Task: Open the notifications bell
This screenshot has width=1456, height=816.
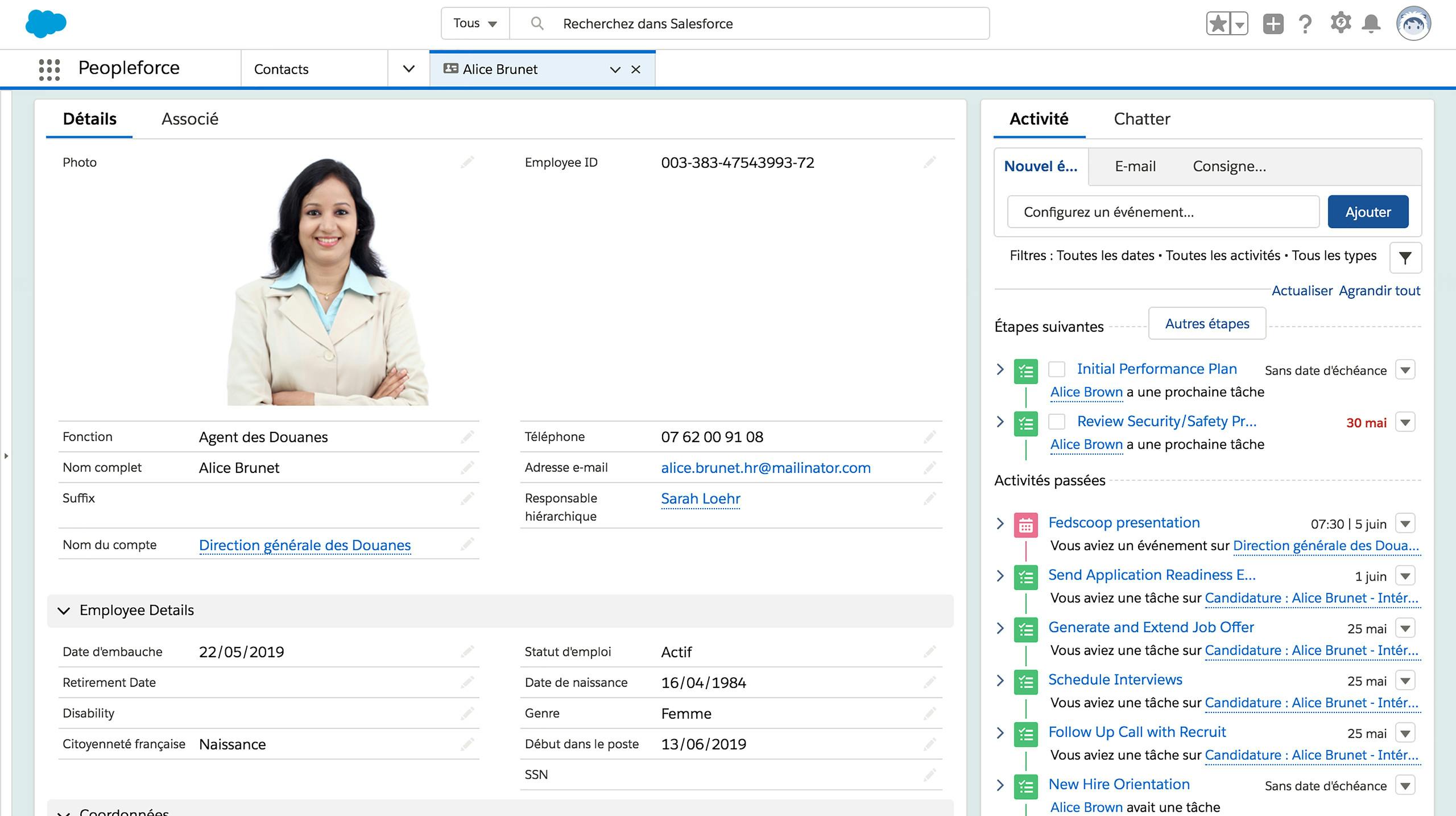Action: pos(1371,24)
